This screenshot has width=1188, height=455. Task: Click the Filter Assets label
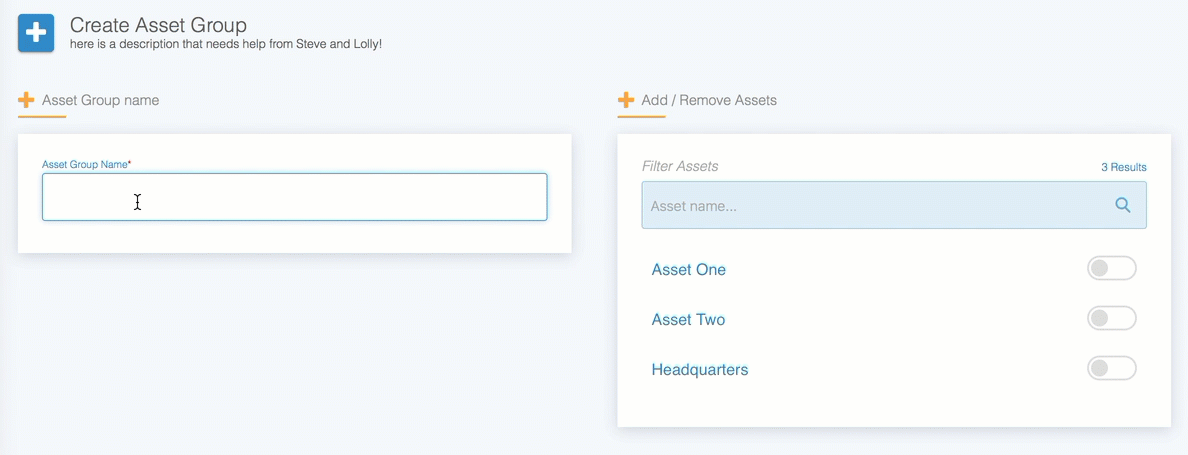680,166
